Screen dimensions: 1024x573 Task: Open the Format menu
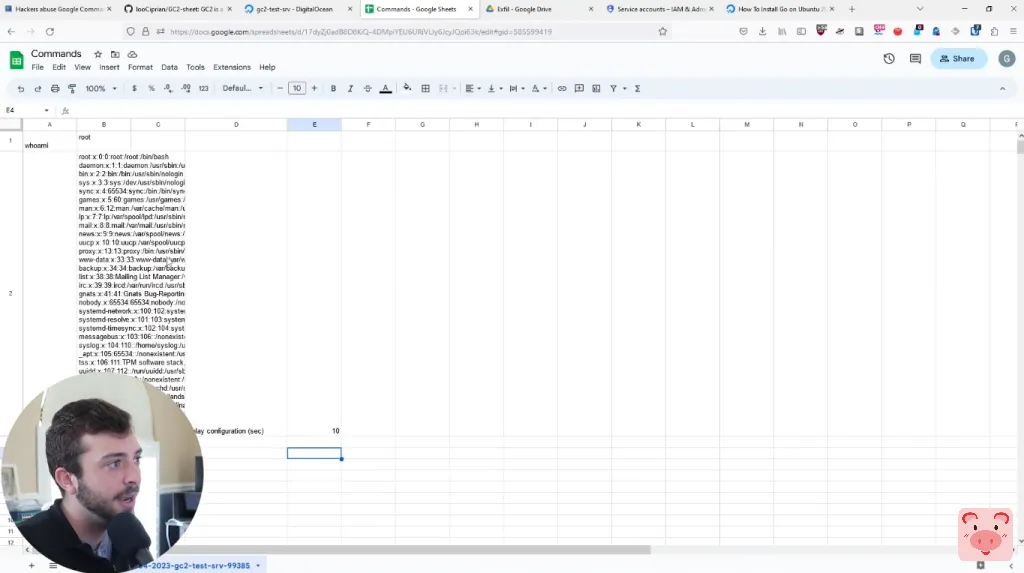pos(140,67)
